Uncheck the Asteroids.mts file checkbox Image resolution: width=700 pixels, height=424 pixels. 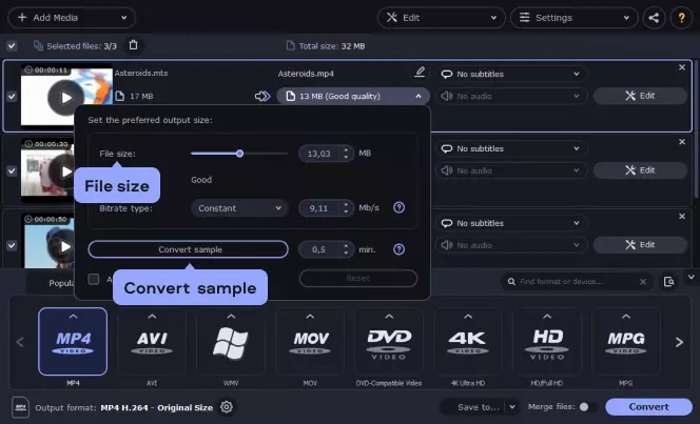coord(11,96)
